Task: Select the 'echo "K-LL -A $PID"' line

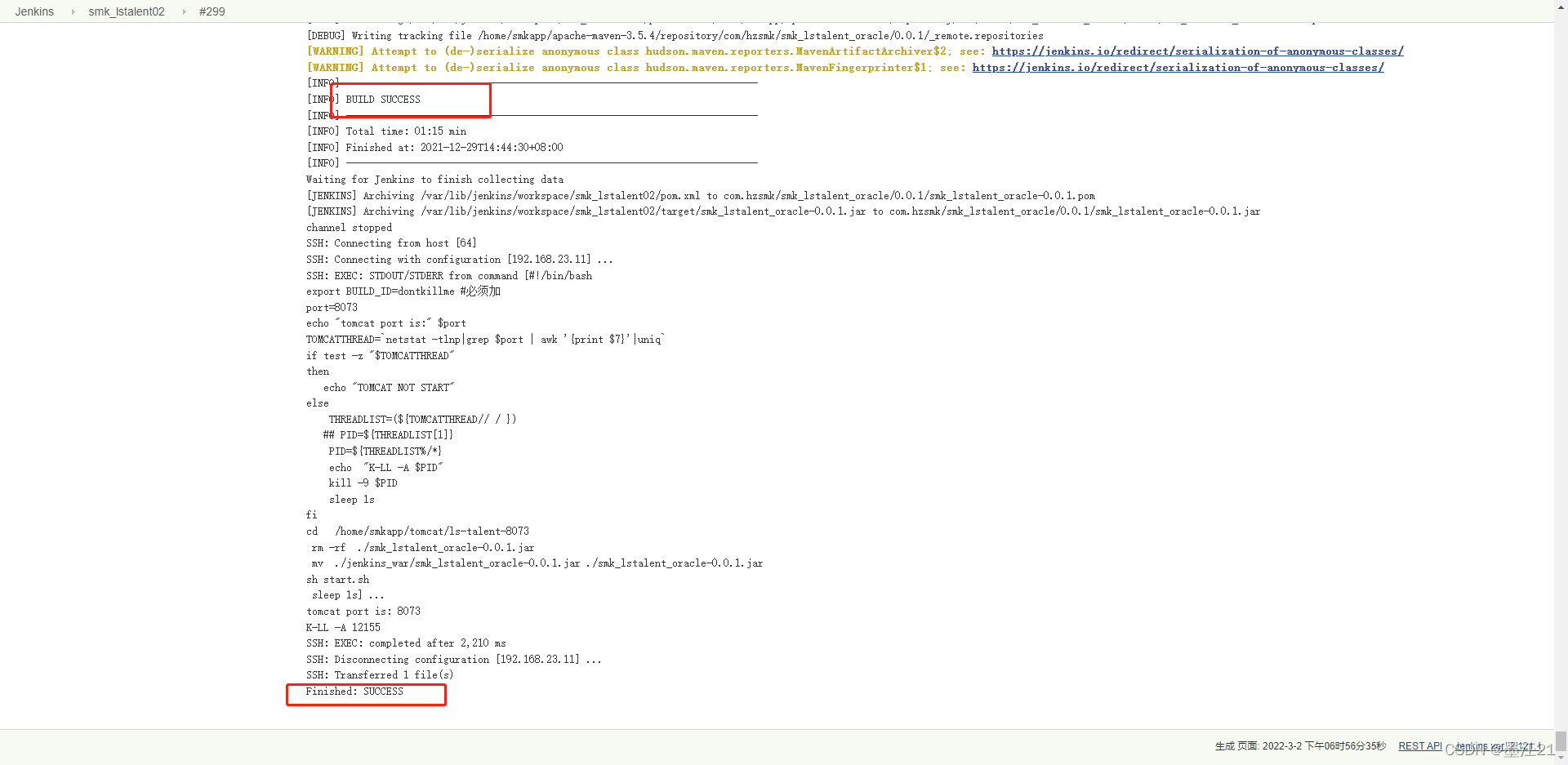Action: click(386, 468)
